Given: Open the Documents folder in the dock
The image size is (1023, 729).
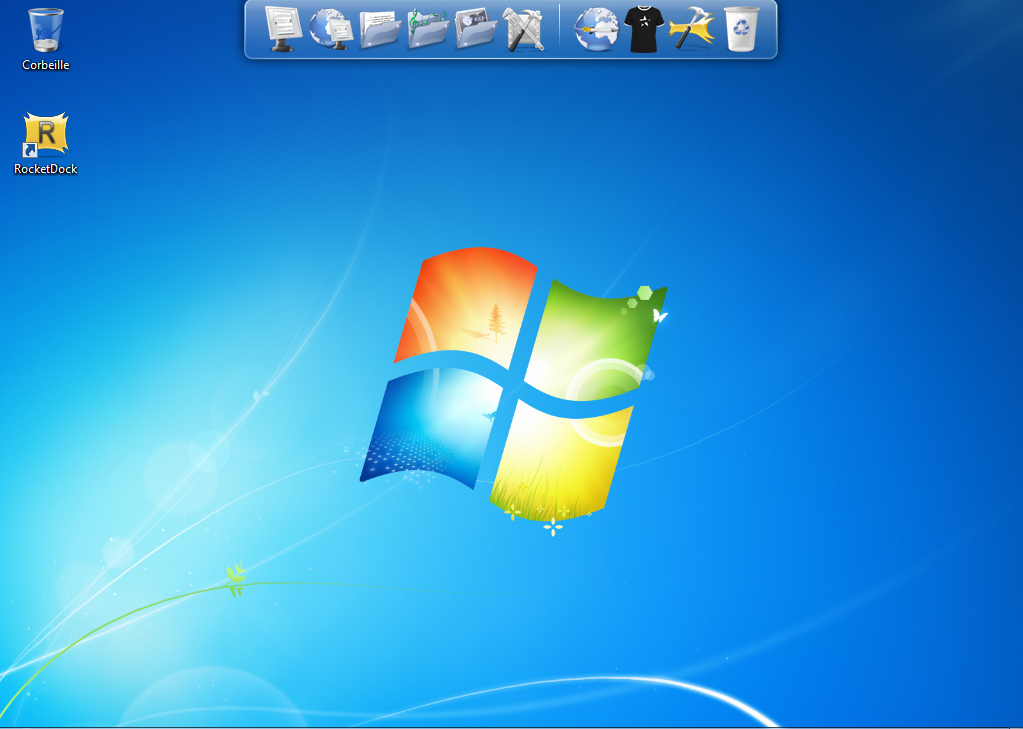Looking at the screenshot, I should [x=380, y=29].
